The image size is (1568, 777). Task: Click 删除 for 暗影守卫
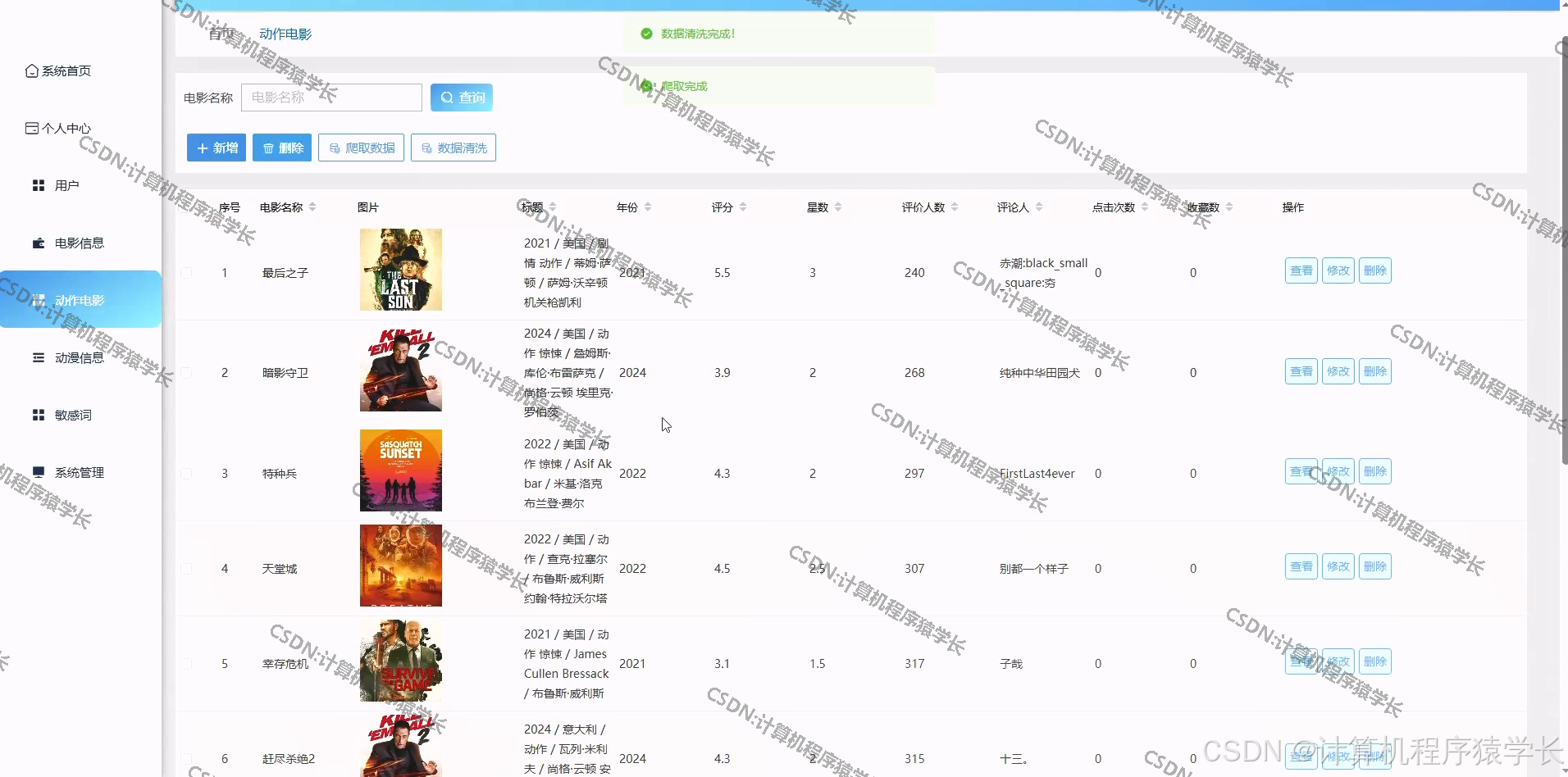[x=1375, y=371]
